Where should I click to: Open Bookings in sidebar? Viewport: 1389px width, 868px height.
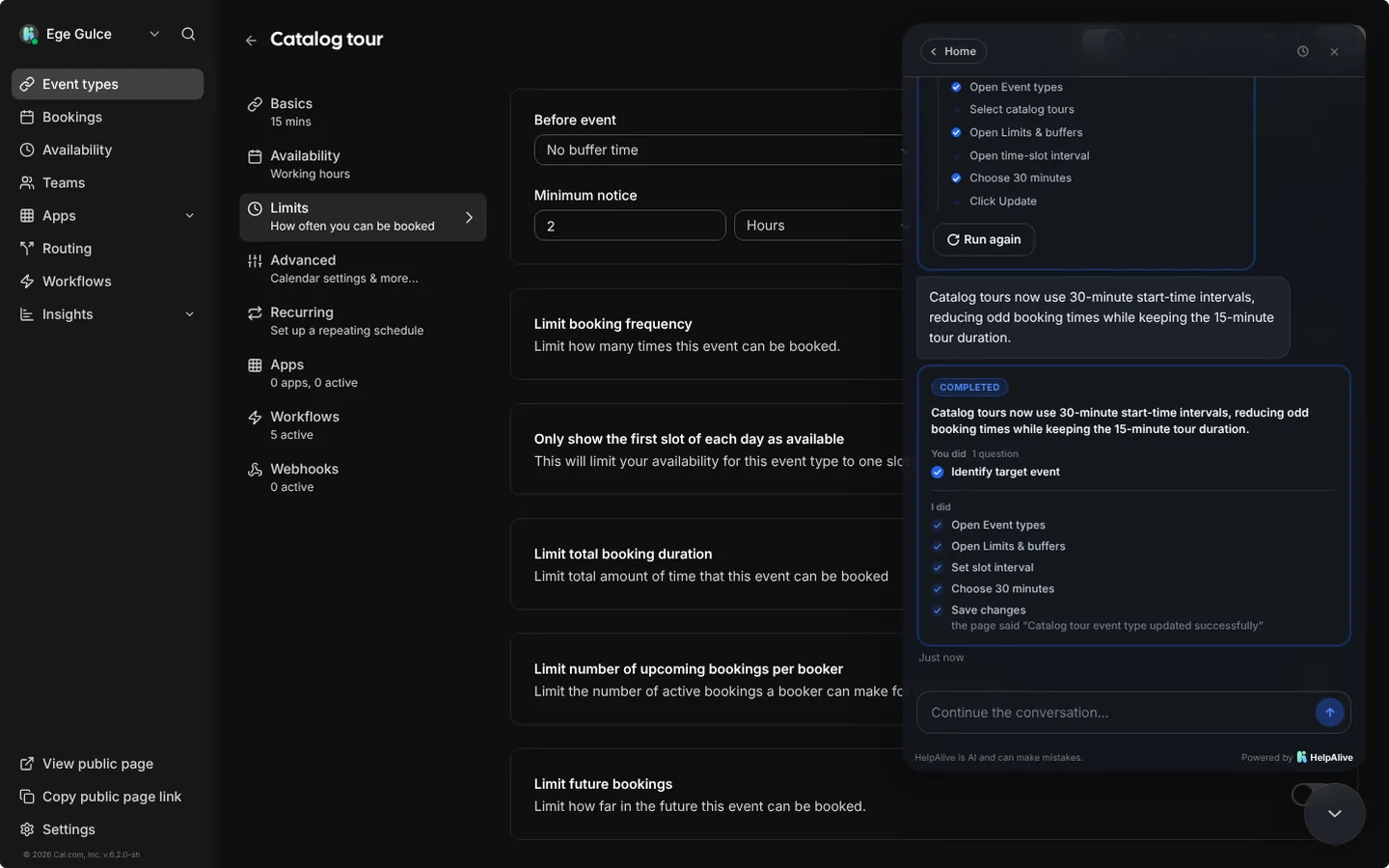point(107,117)
